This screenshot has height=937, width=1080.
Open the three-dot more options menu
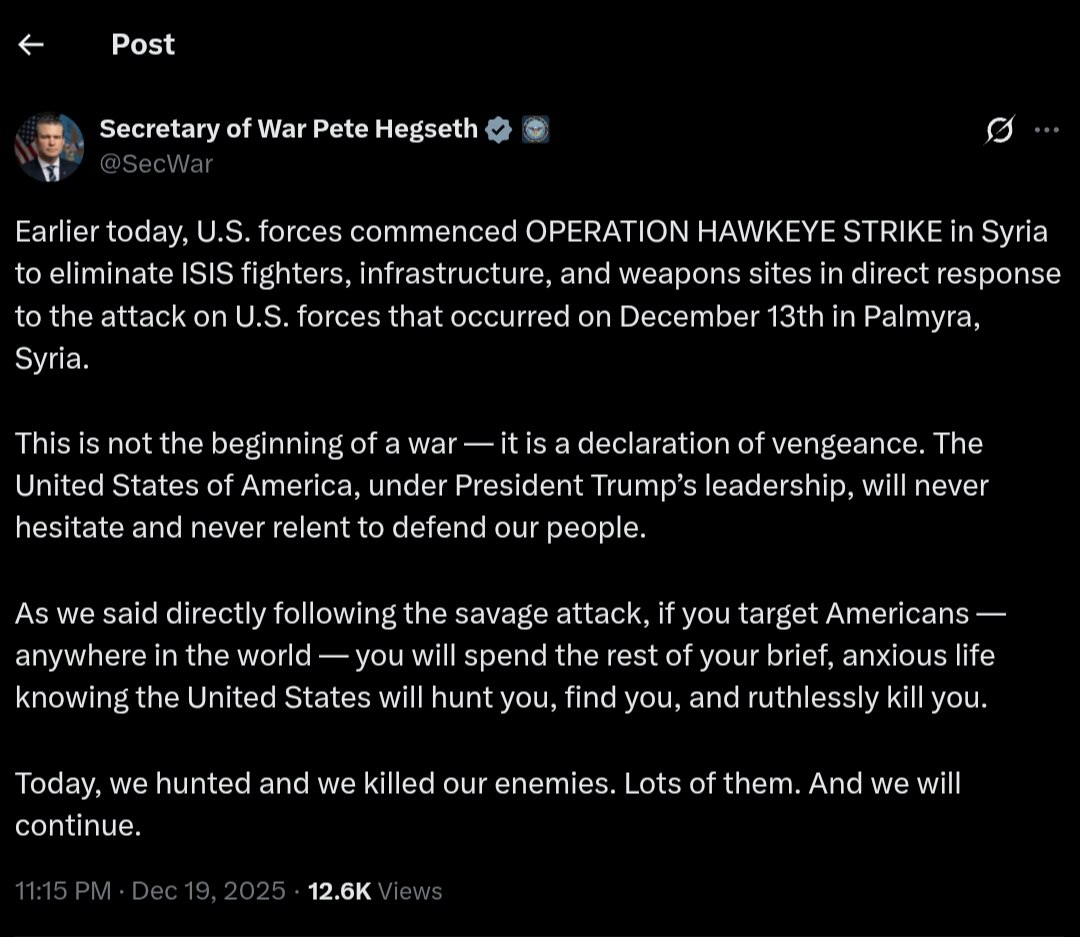(x=1046, y=130)
